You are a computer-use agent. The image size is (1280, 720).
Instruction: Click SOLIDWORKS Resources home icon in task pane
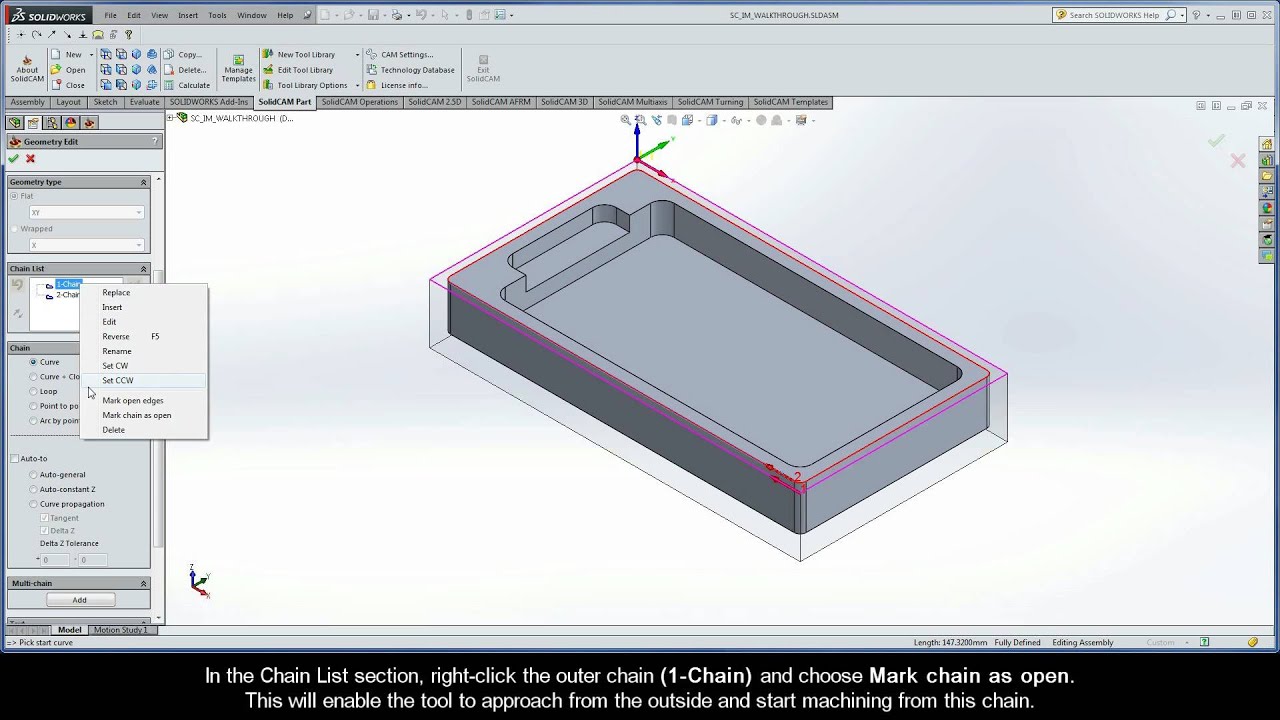coord(1267,144)
